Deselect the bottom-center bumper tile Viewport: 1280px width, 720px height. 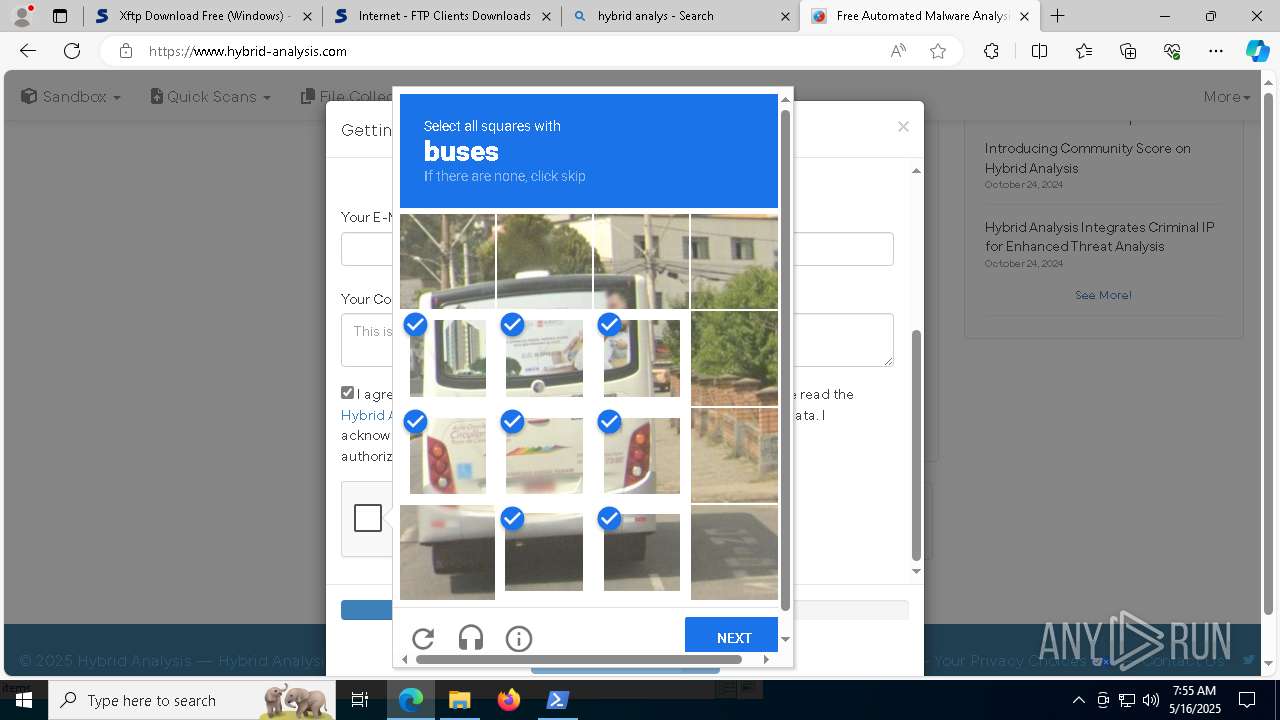(544, 552)
